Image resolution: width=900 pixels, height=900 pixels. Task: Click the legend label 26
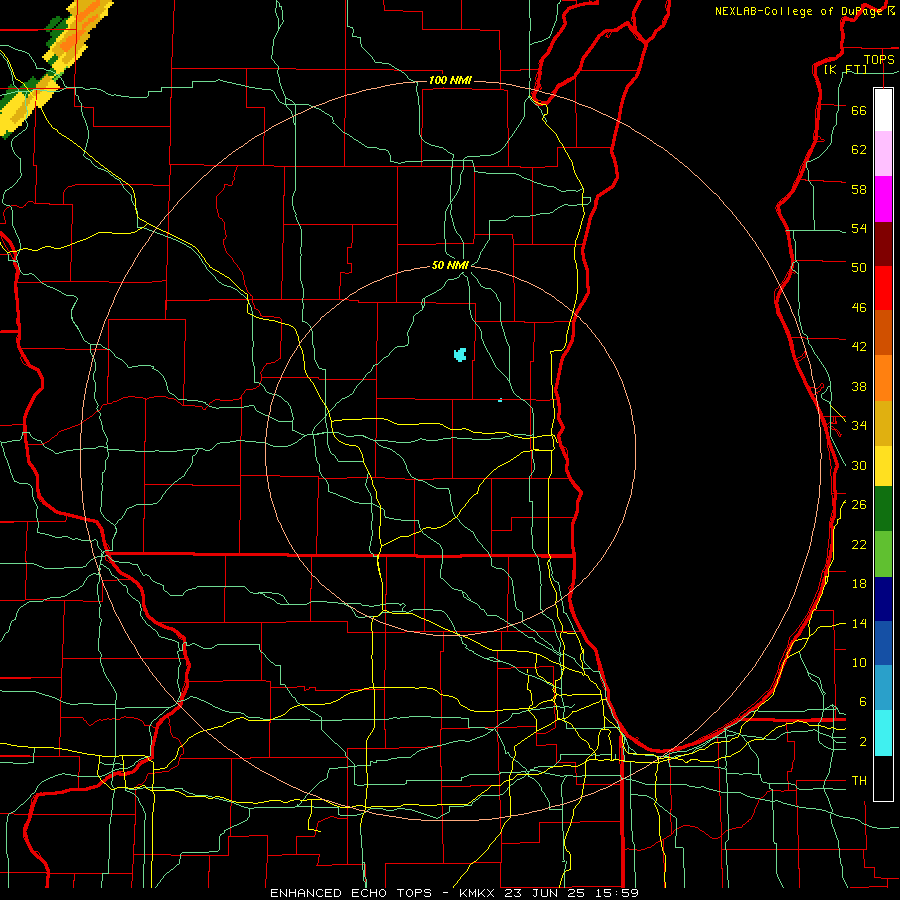(859, 505)
